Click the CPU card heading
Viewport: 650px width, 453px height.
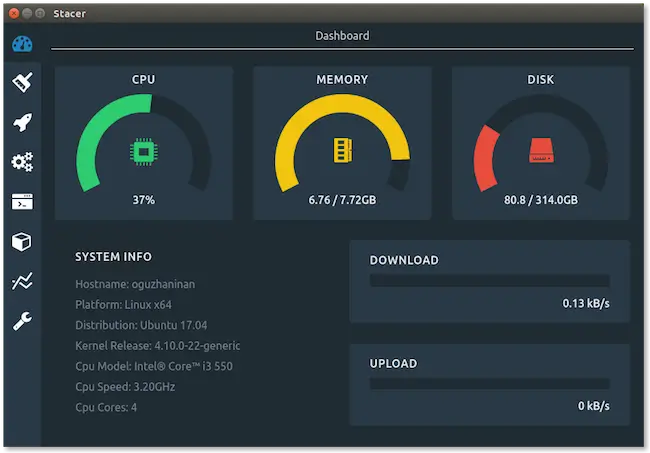pos(143,80)
